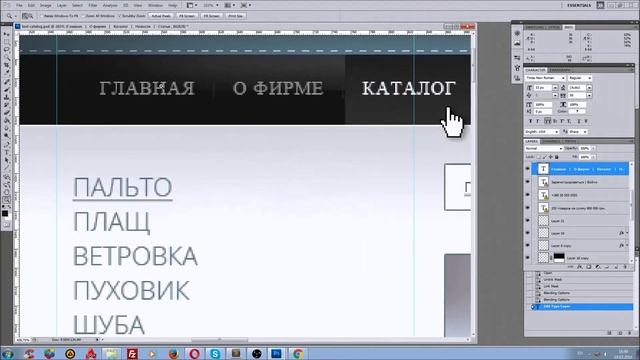The image size is (640, 360).
Task: Select the Move tool in toolbox
Action: click(7, 34)
